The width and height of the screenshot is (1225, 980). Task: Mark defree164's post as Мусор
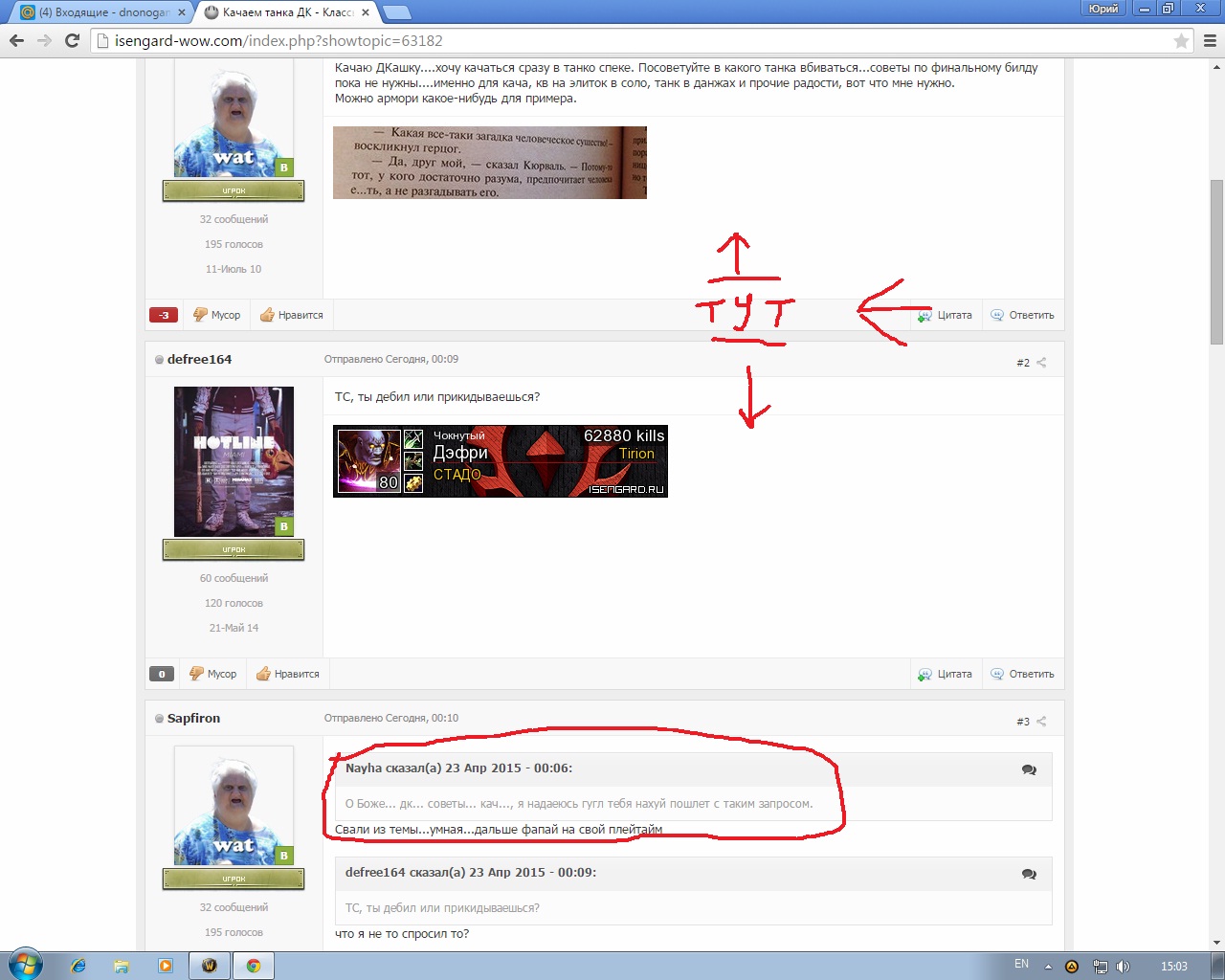(213, 674)
